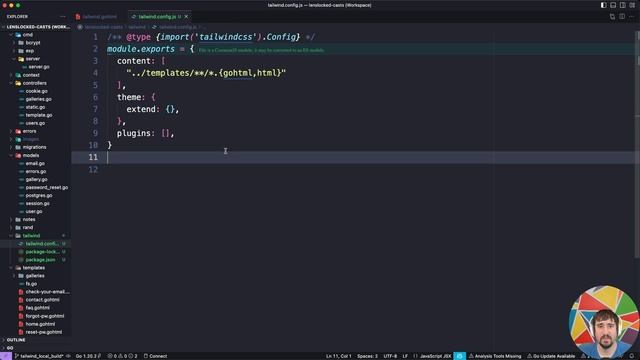Close the tailwind.config.js tab

186,17
